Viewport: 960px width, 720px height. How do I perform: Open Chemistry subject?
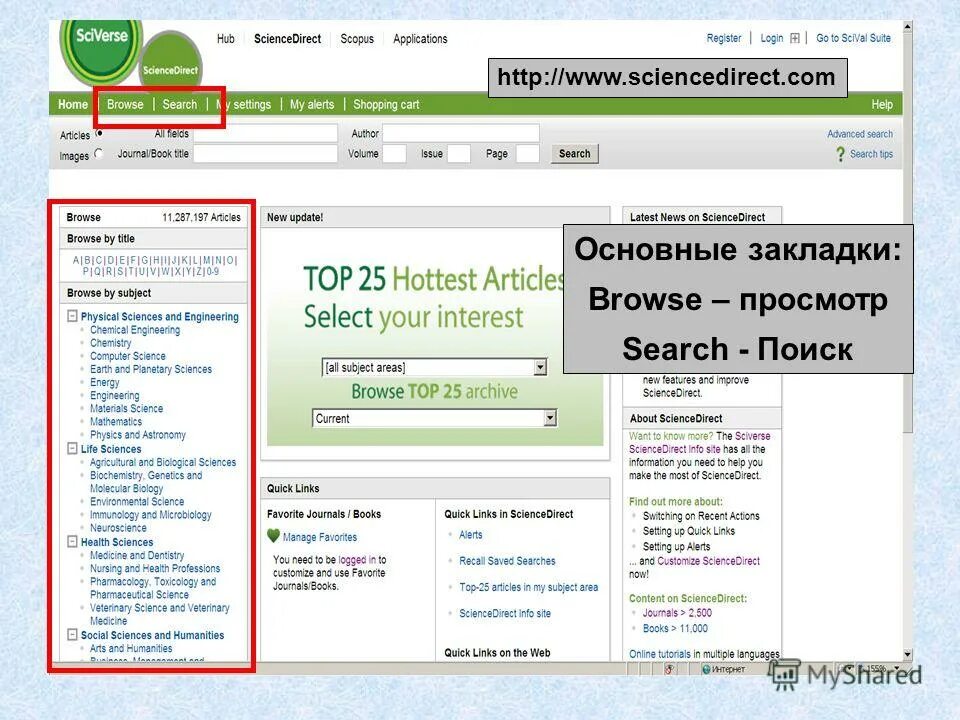click(x=111, y=343)
